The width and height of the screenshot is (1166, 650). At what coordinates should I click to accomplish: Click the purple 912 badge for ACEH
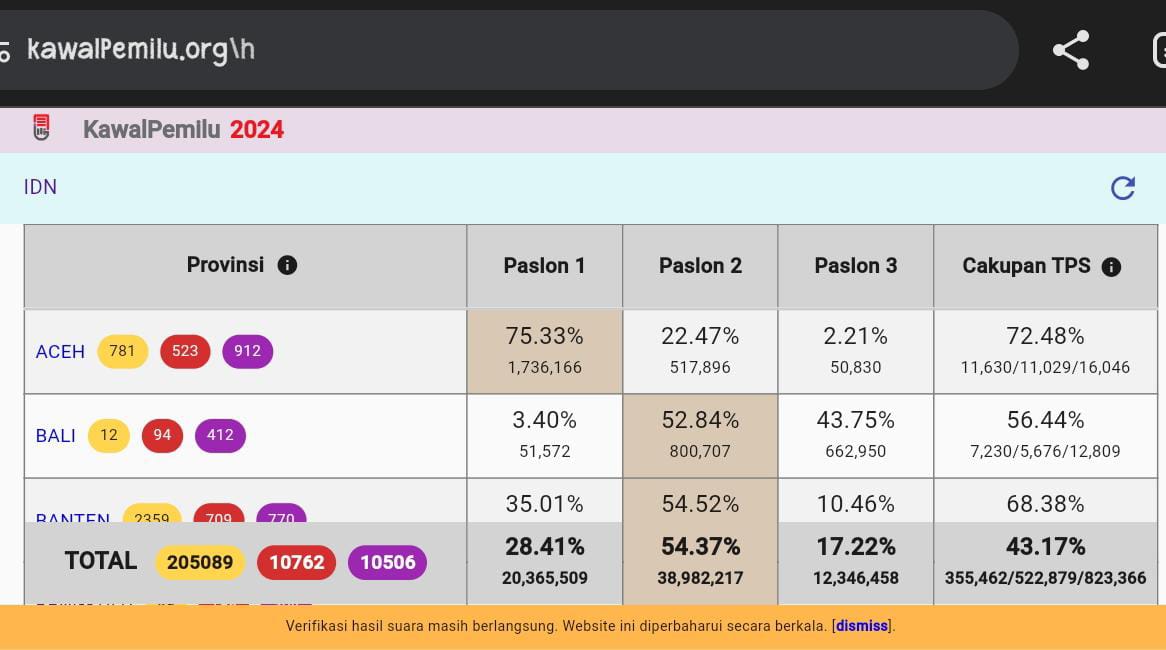247,351
